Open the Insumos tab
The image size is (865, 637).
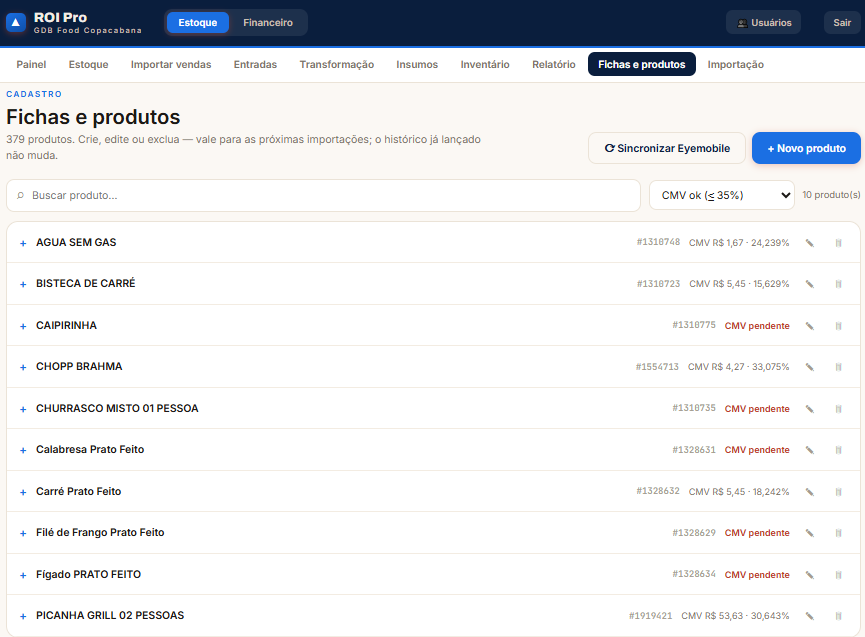417,65
